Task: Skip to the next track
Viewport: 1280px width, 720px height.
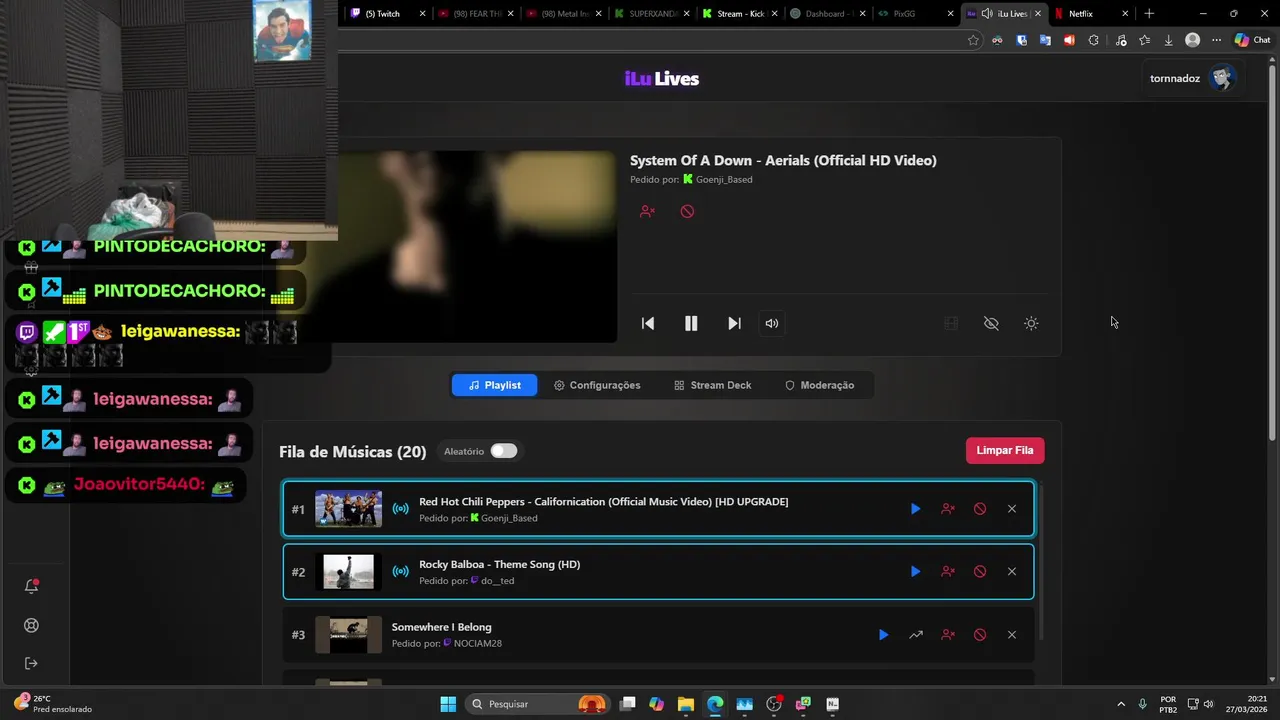Action: tap(734, 323)
